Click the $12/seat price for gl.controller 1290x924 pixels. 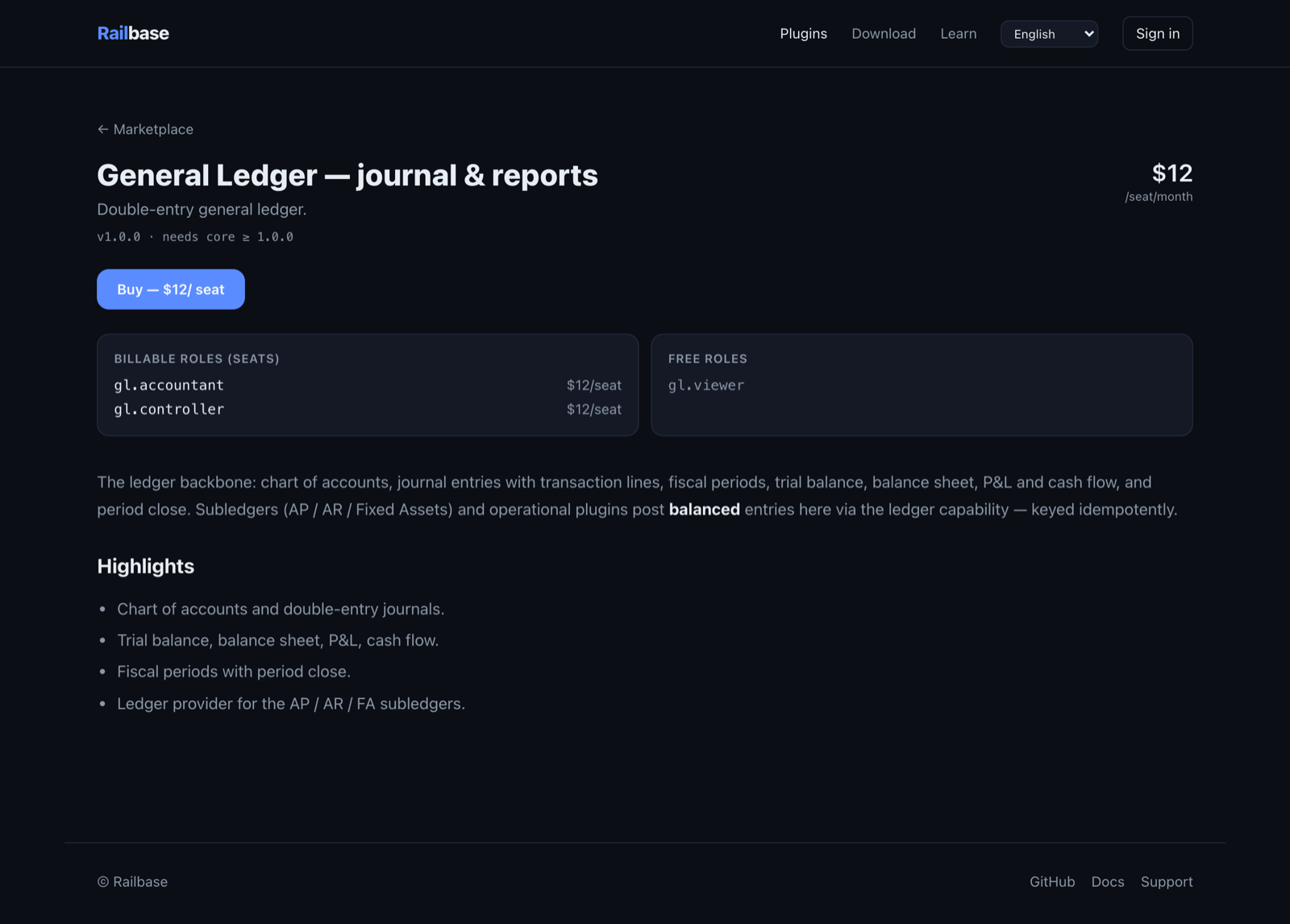[x=594, y=410]
